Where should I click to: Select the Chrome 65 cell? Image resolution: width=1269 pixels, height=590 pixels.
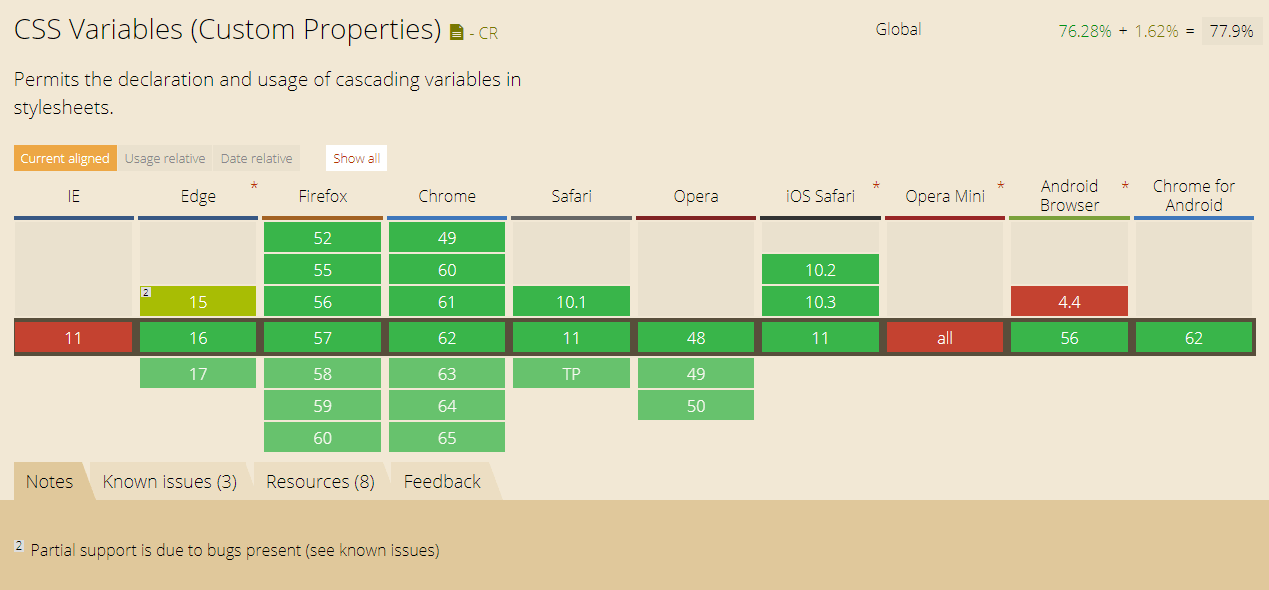click(447, 438)
